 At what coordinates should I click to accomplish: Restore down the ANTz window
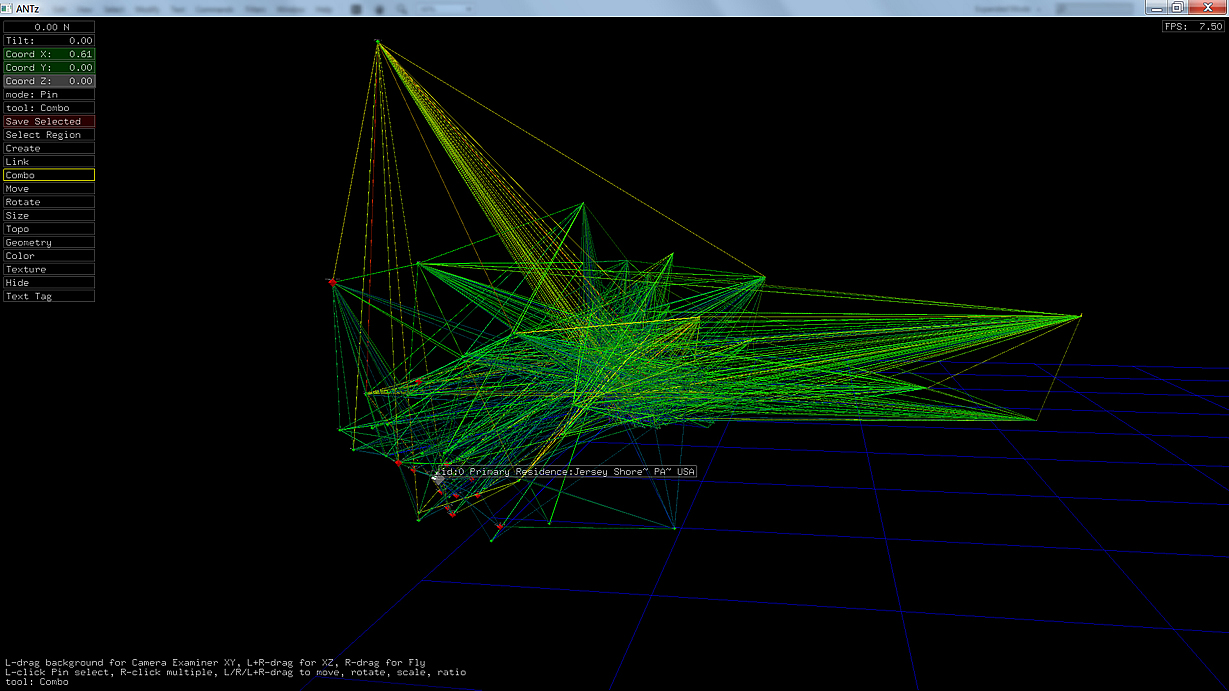[1177, 8]
